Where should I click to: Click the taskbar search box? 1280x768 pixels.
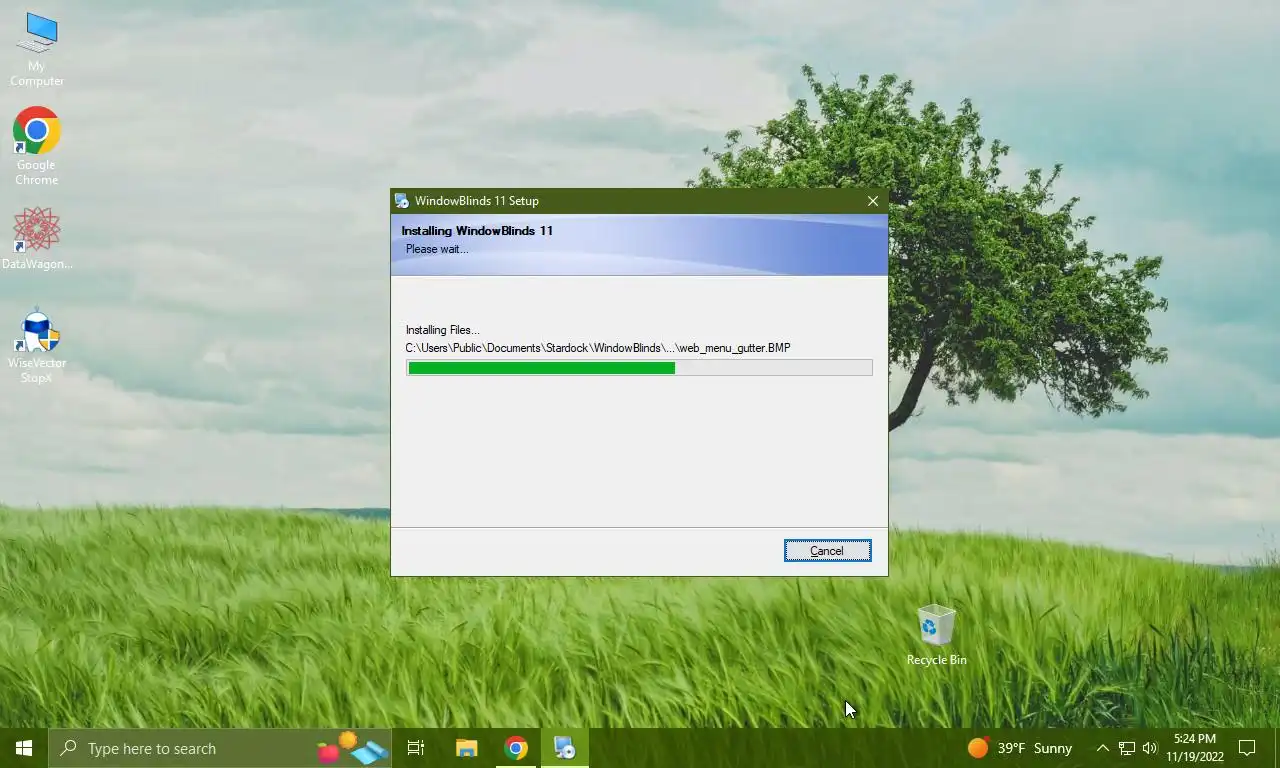click(x=220, y=748)
